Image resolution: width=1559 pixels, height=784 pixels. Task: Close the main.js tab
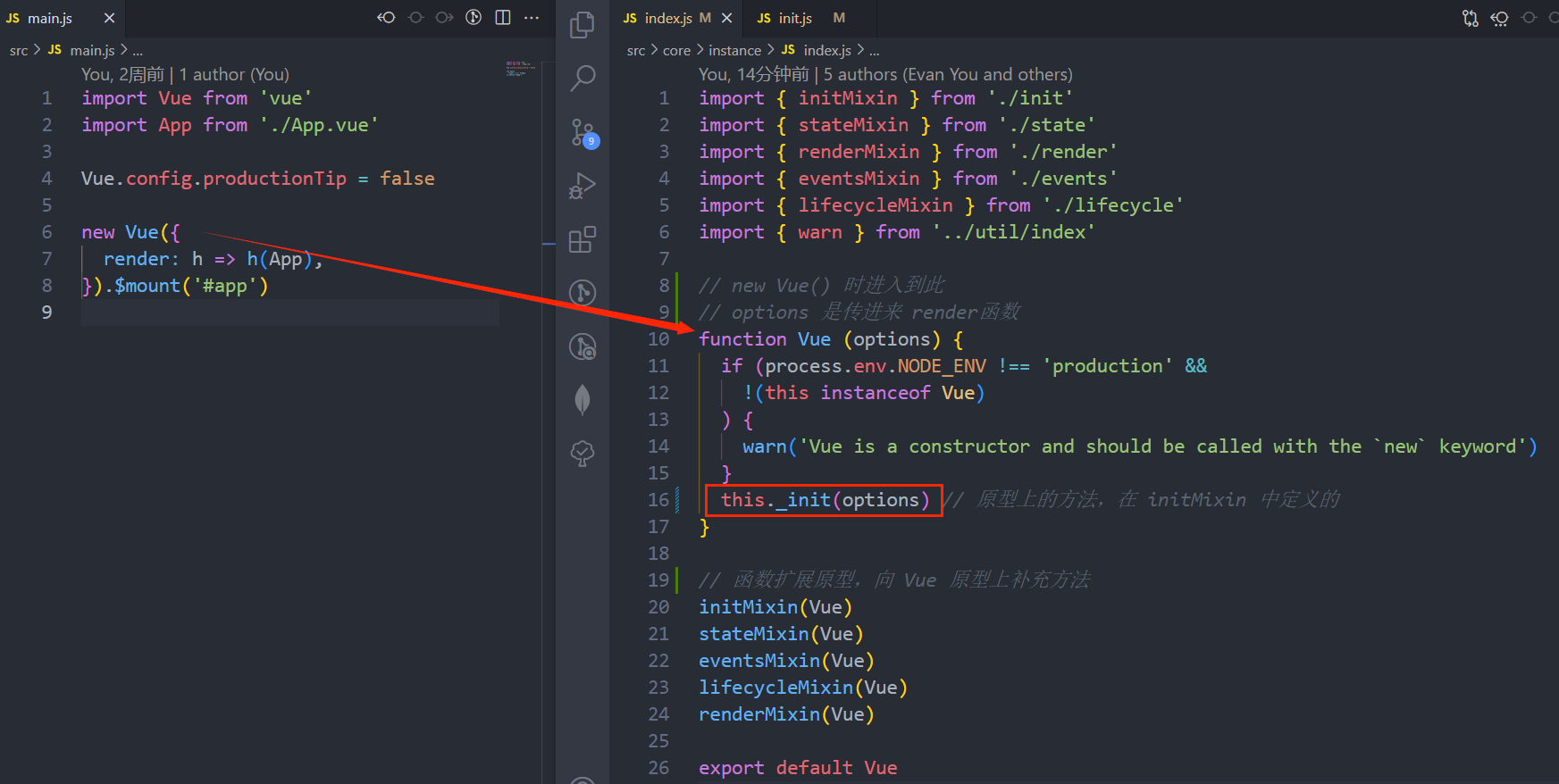pyautogui.click(x=109, y=18)
